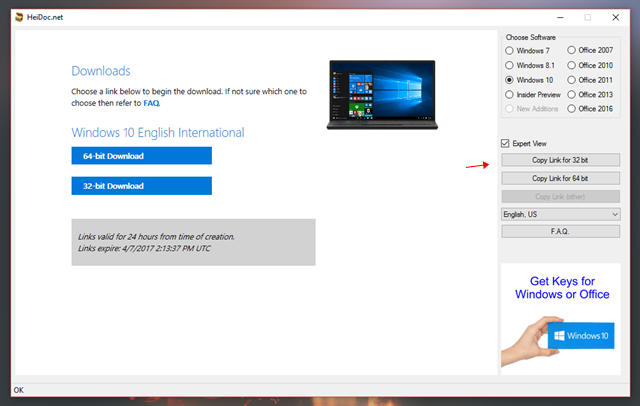Uncheck the Expert View checkbox
Screen dimensions: 640x406
pos(506,144)
